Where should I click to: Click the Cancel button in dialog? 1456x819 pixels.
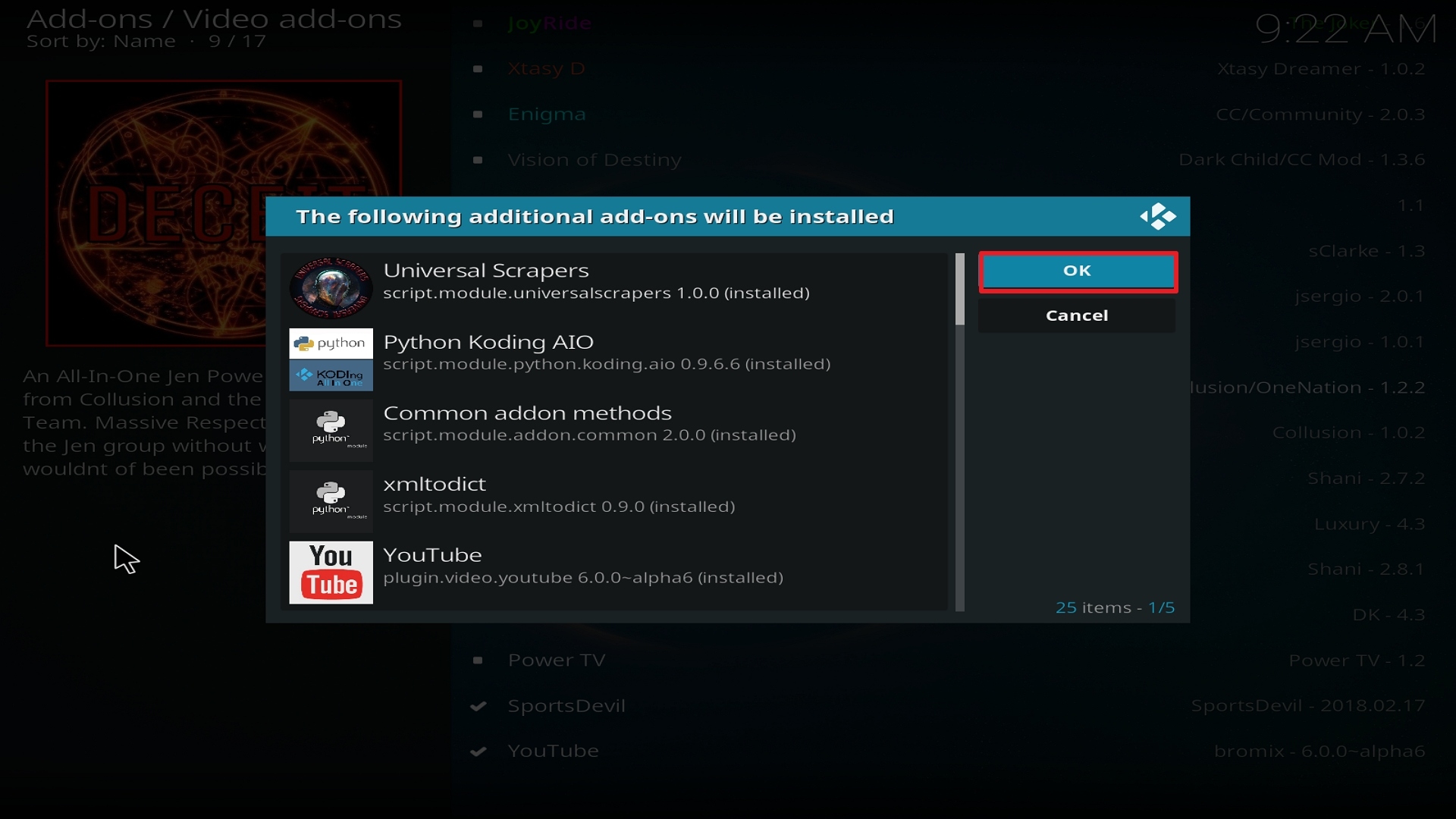coord(1077,315)
